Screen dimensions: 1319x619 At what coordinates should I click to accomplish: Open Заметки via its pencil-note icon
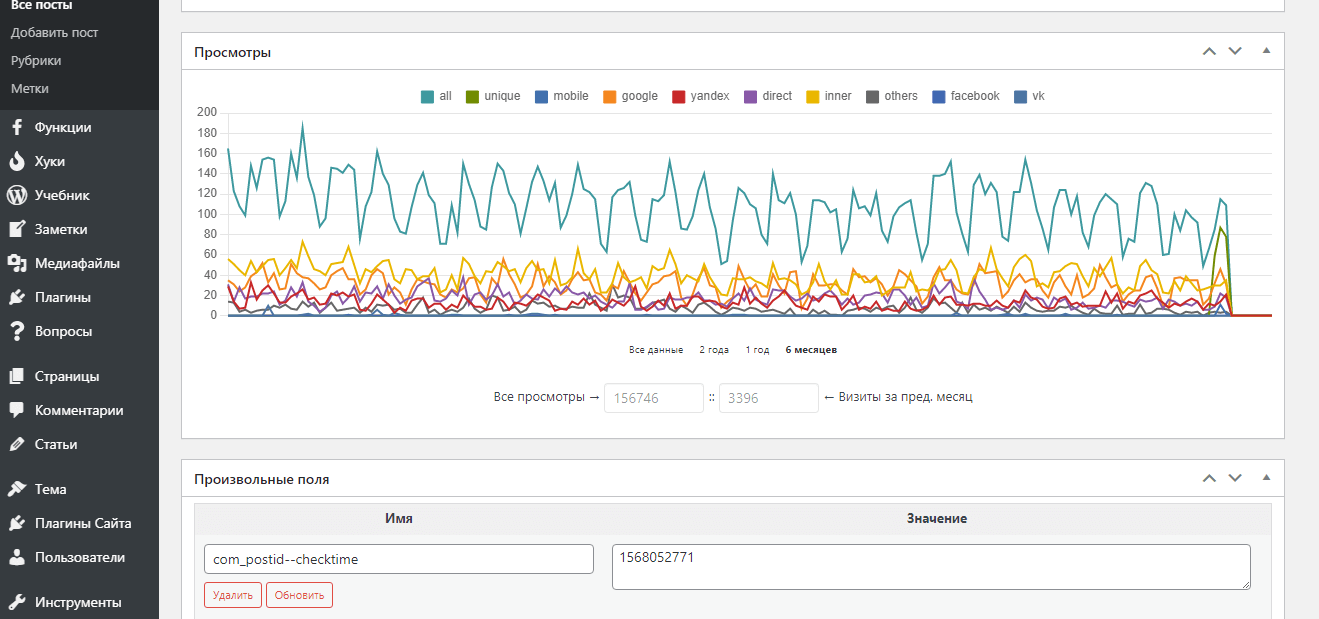pos(16,230)
